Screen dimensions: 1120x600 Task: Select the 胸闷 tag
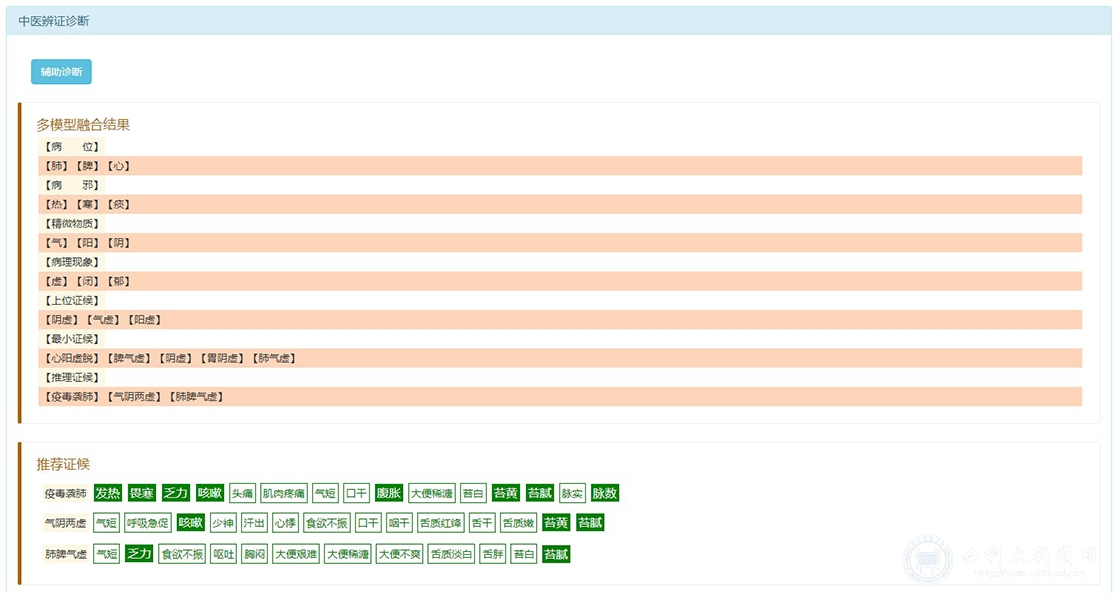tap(254, 554)
